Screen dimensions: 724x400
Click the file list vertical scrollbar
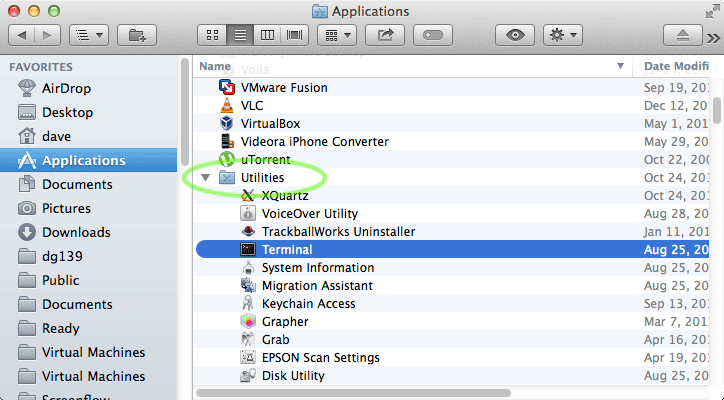click(717, 110)
